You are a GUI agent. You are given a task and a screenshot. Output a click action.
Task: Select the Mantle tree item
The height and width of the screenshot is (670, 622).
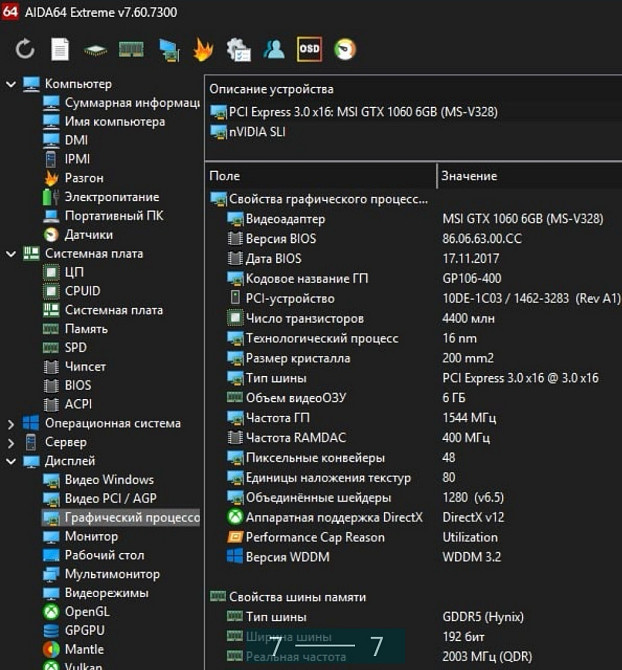74,649
